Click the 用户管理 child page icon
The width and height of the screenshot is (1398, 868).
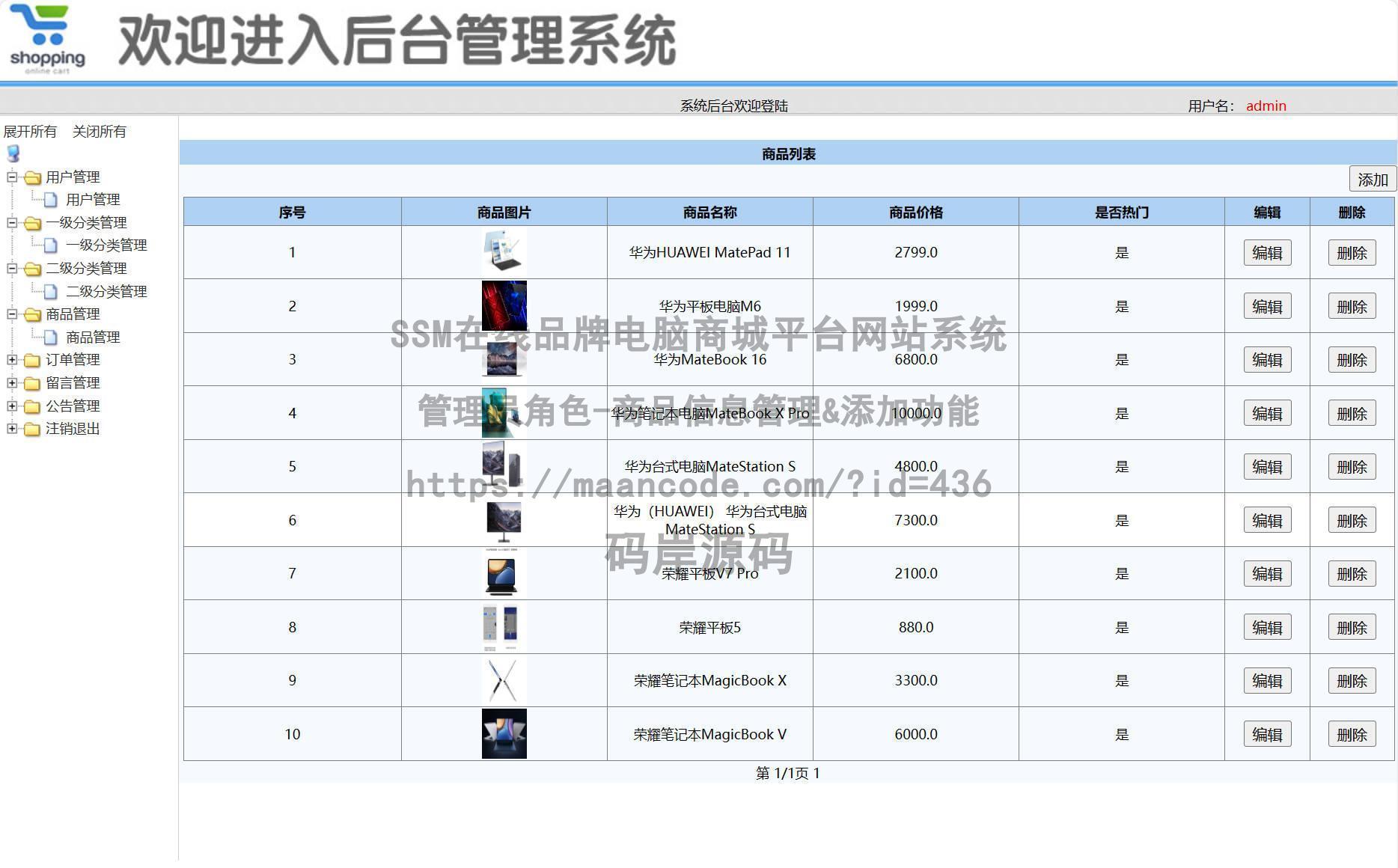tap(51, 200)
